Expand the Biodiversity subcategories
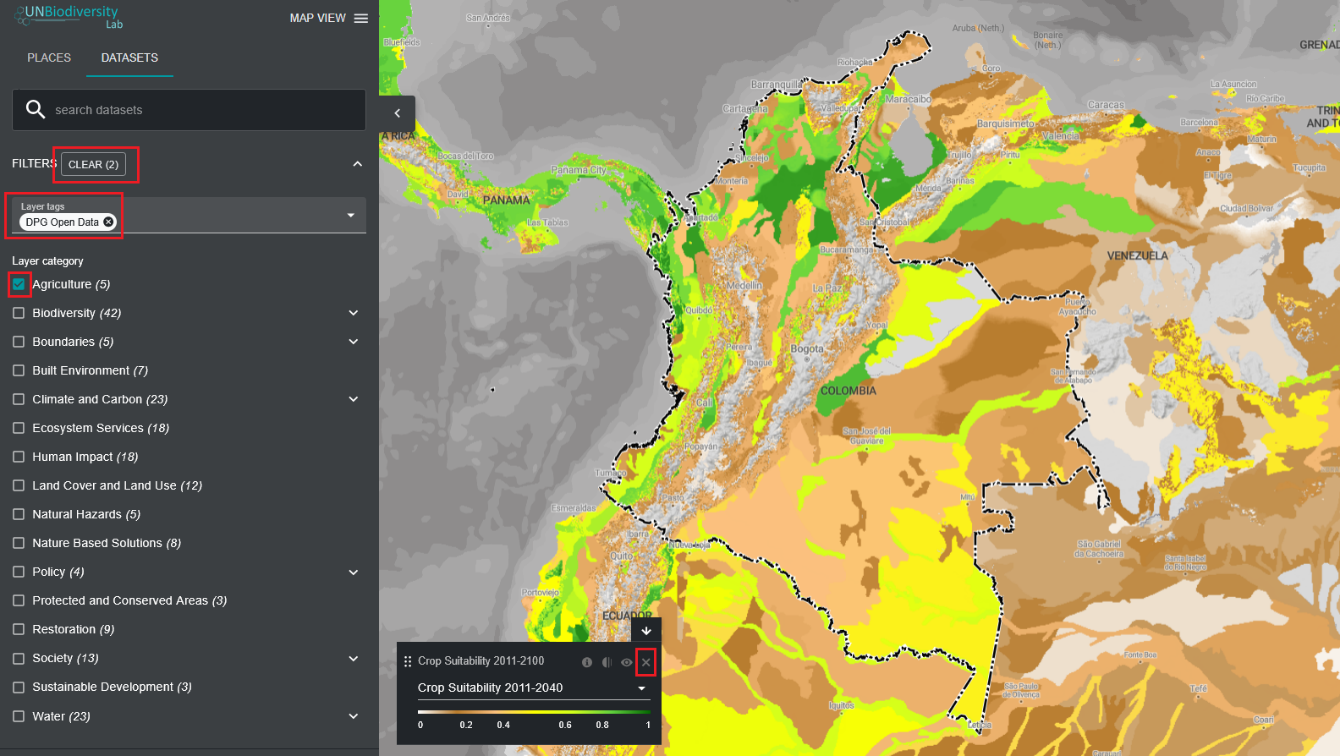The image size is (1340, 756). [353, 313]
